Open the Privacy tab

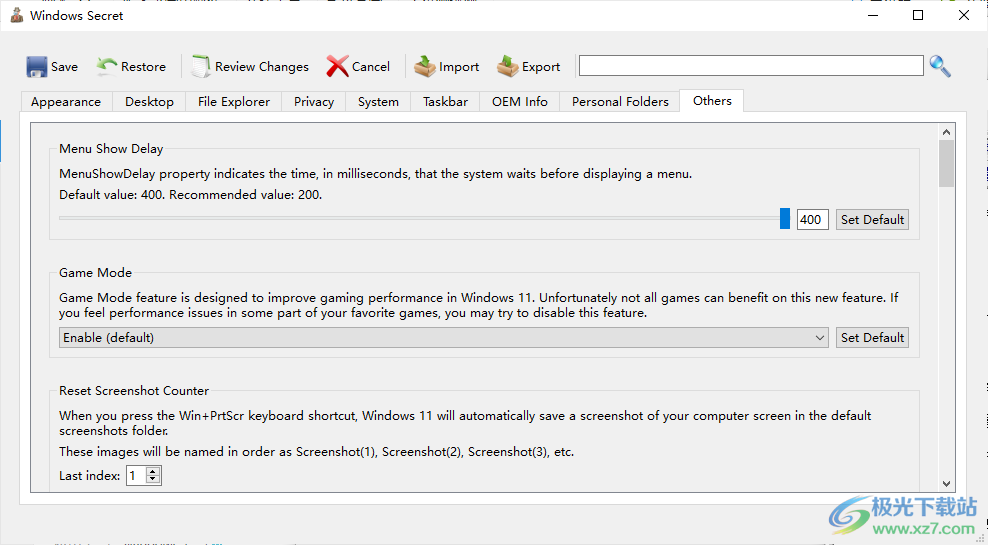point(314,102)
